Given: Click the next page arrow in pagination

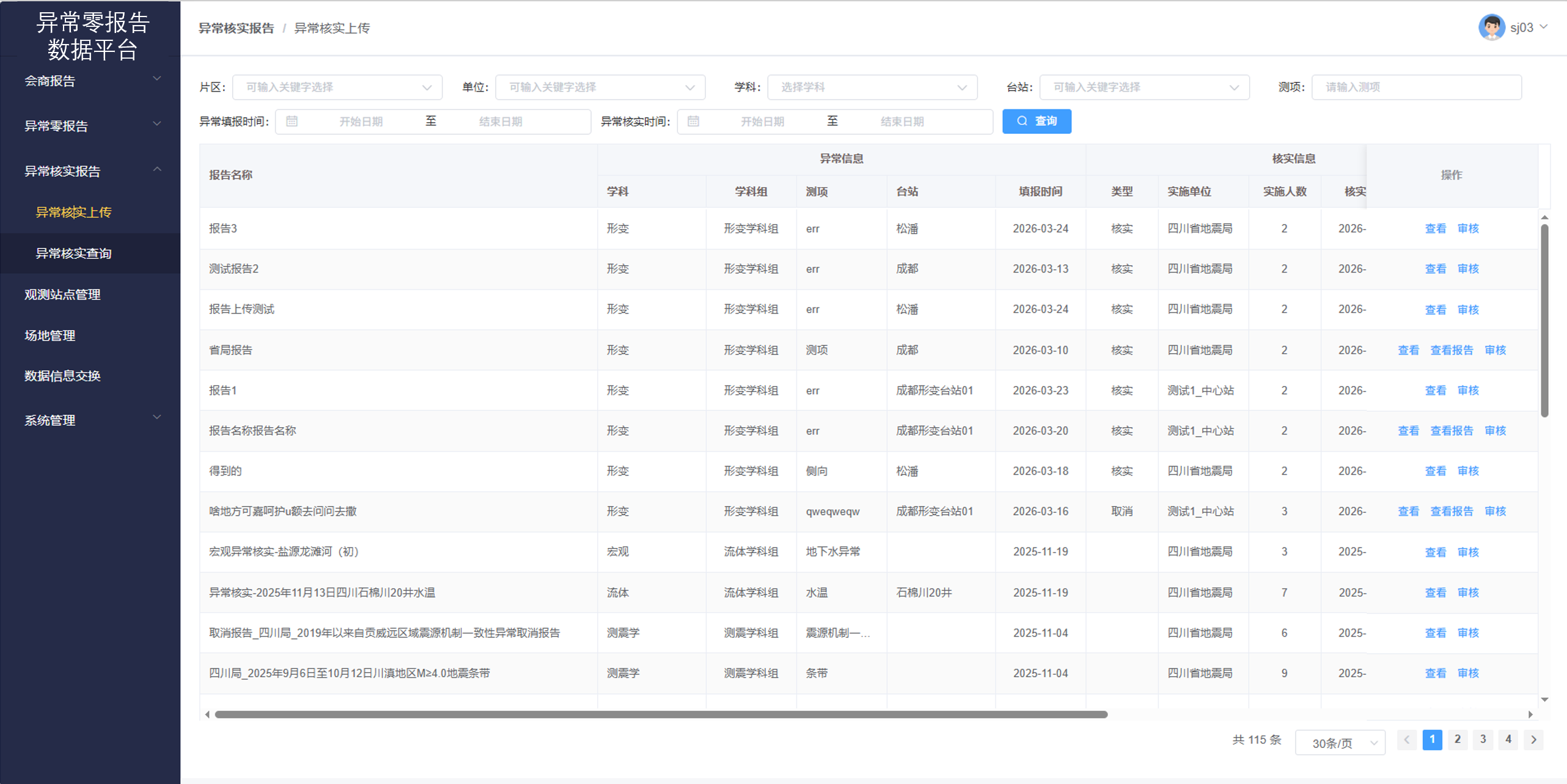Looking at the screenshot, I should click(x=1534, y=739).
